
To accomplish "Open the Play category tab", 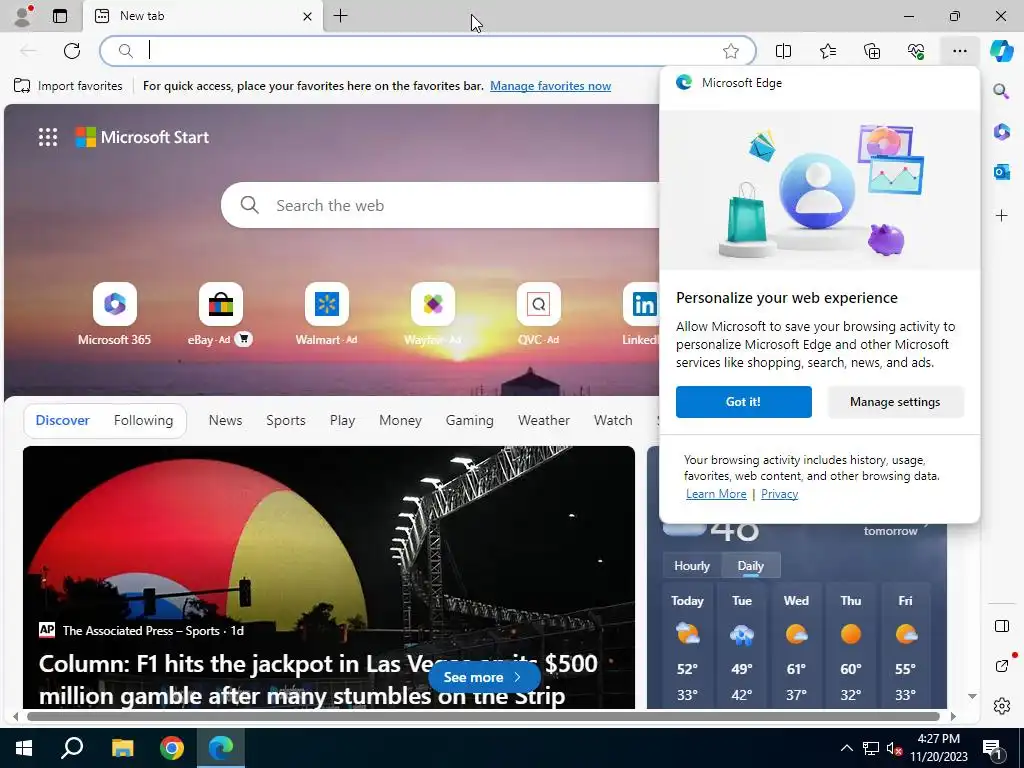I will (x=342, y=420).
